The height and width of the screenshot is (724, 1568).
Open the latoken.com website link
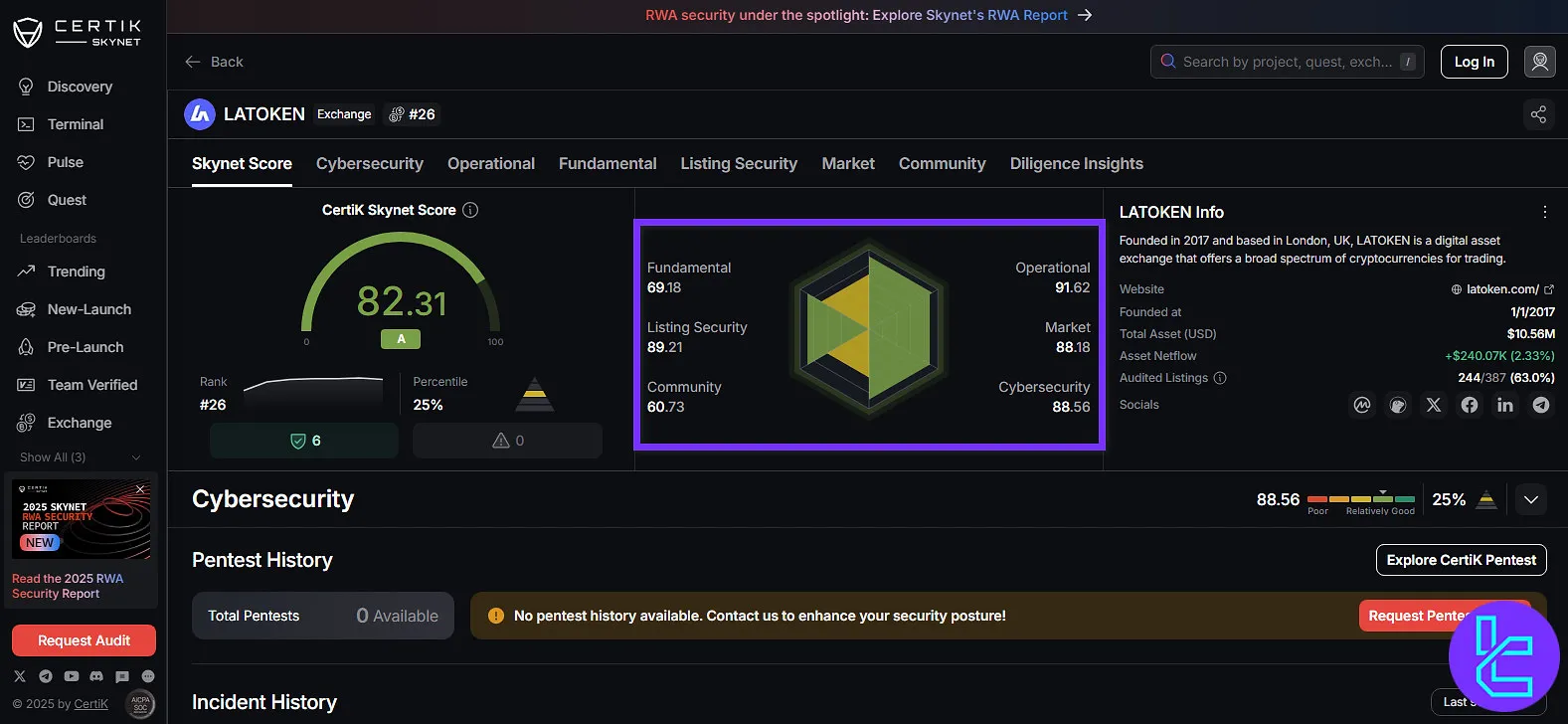1501,289
